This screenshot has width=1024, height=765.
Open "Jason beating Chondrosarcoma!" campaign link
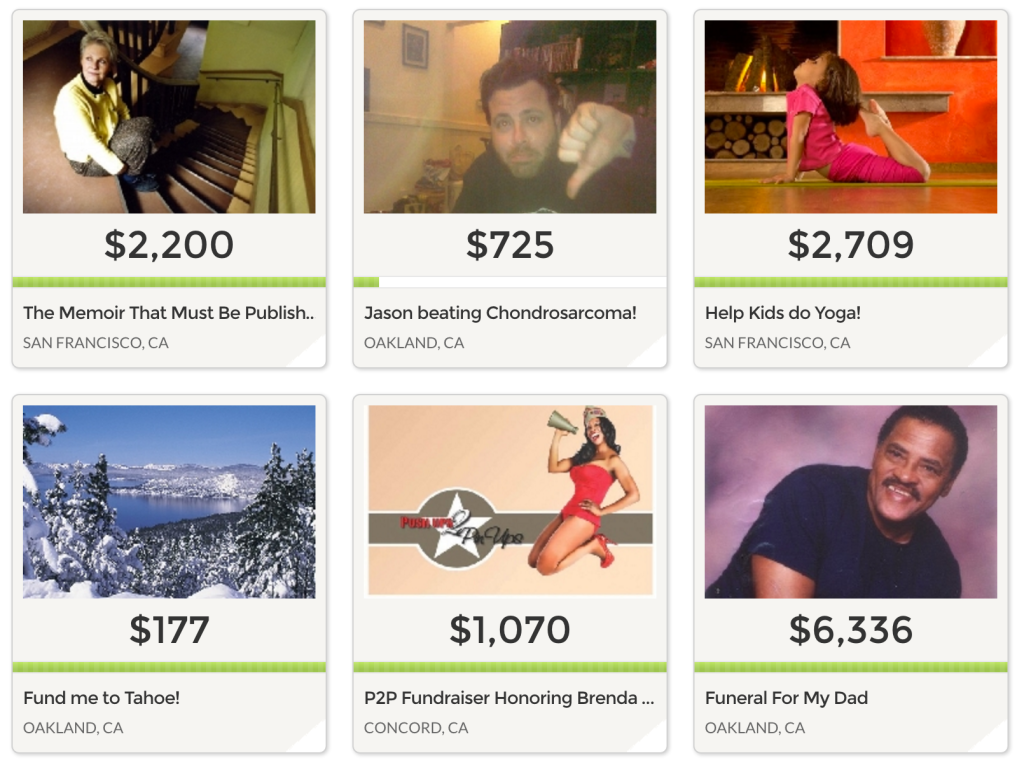500,313
